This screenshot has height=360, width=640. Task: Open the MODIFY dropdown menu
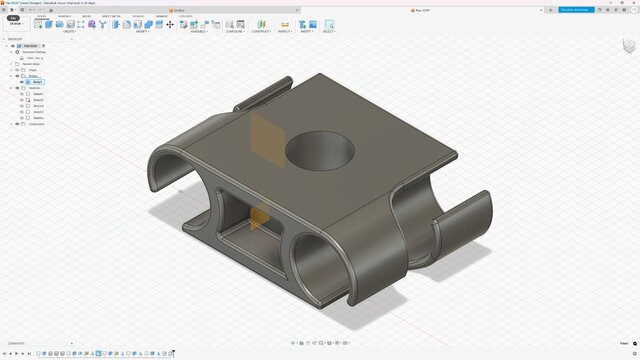[142, 31]
